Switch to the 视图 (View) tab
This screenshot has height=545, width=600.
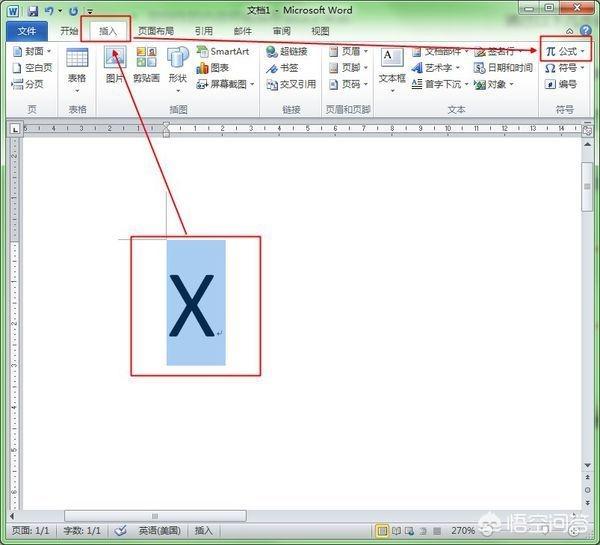[320, 31]
